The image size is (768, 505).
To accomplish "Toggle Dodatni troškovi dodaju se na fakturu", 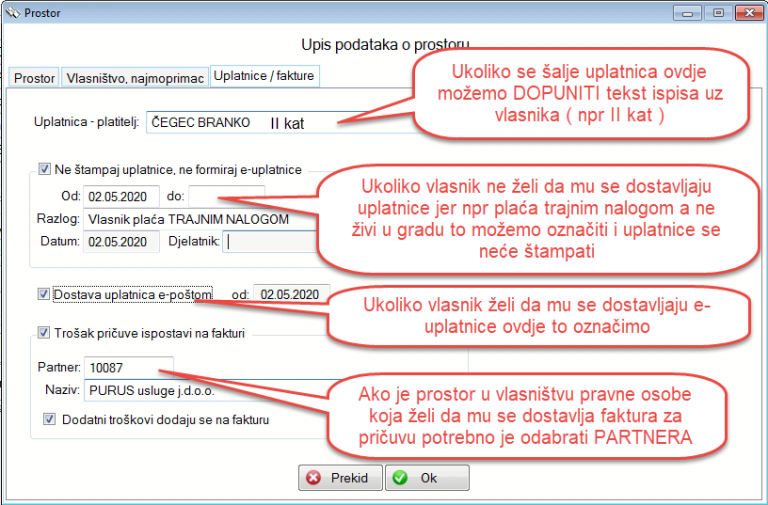I will coord(50,420).
